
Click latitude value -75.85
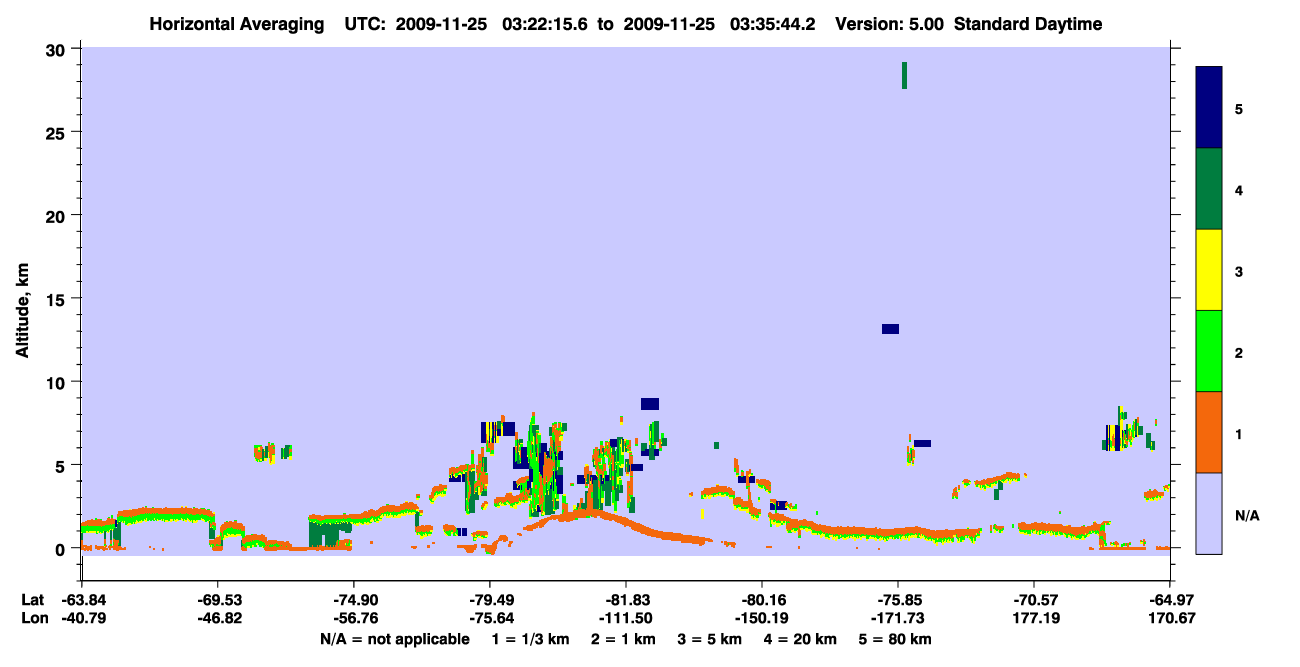coord(898,600)
